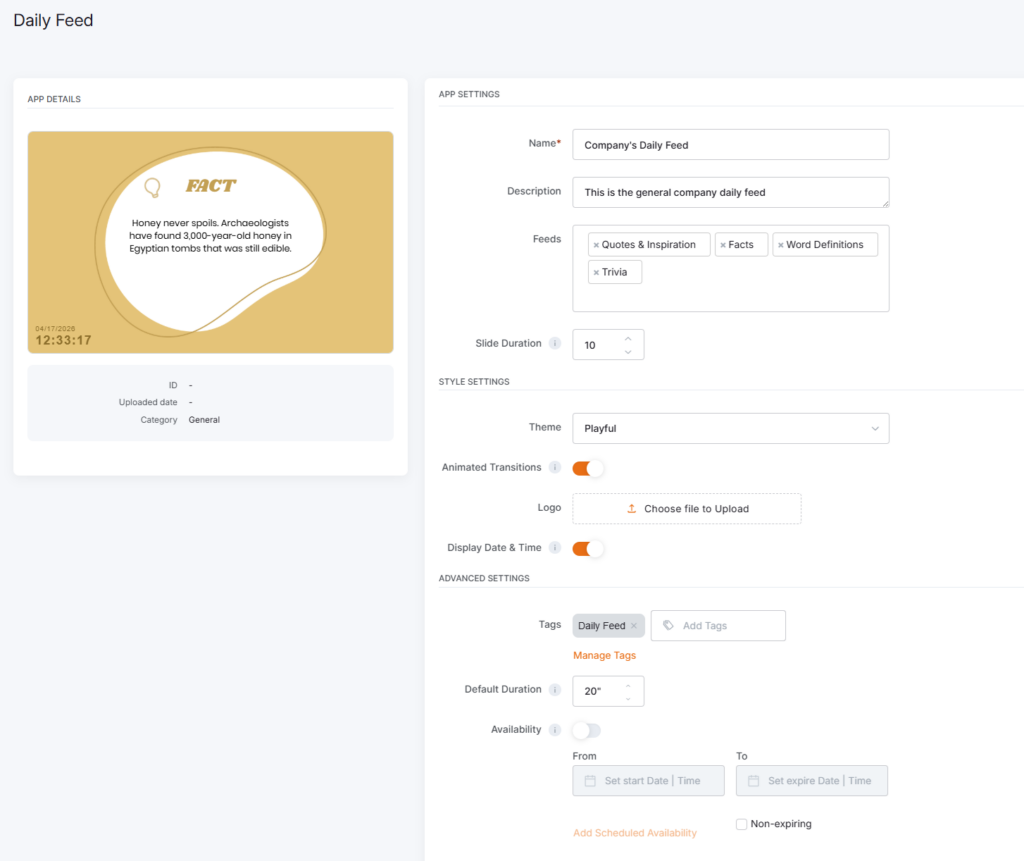Decrease Default Duration with the down arrow

(628, 698)
